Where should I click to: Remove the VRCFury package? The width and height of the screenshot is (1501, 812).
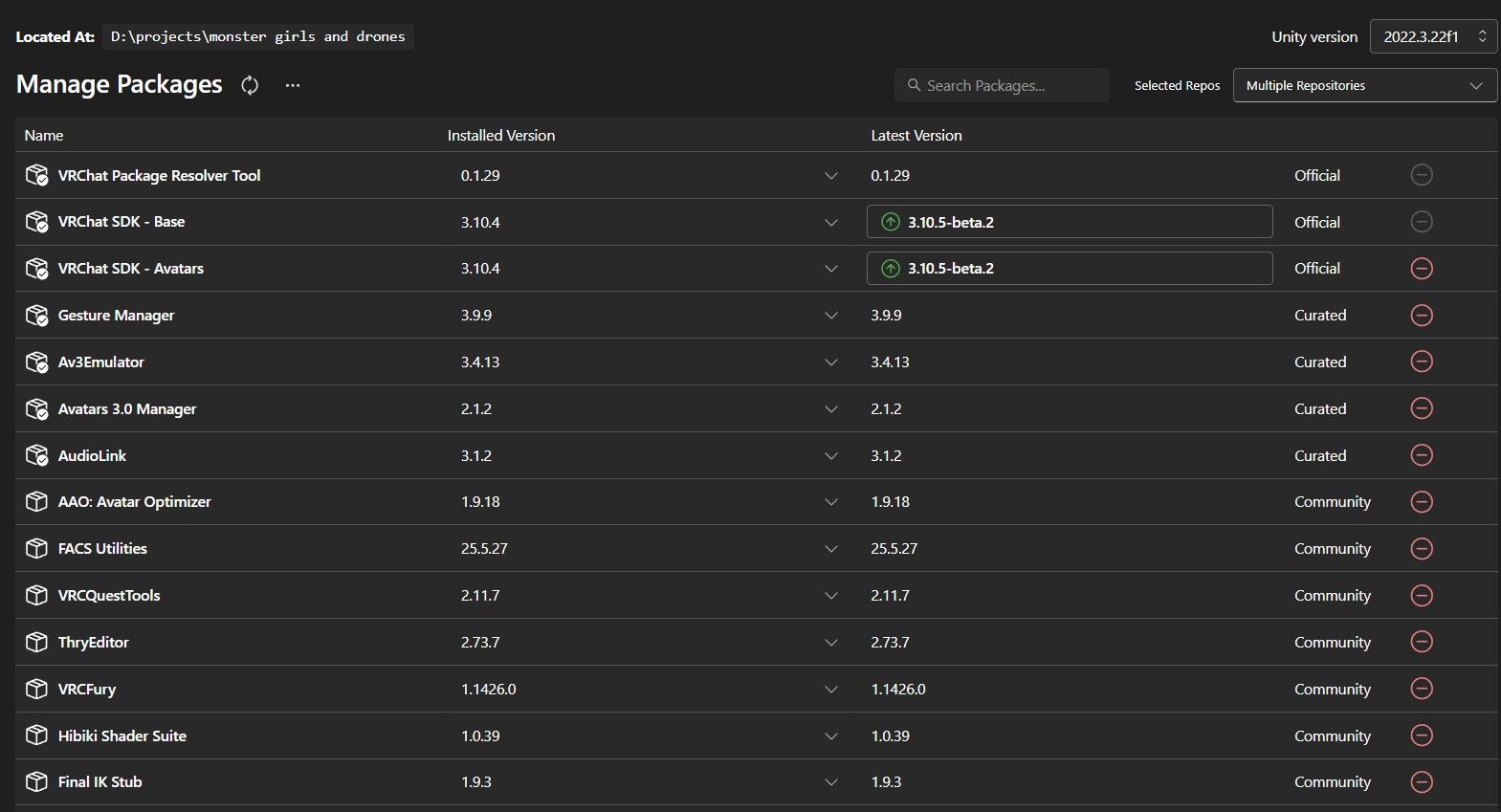coord(1422,689)
